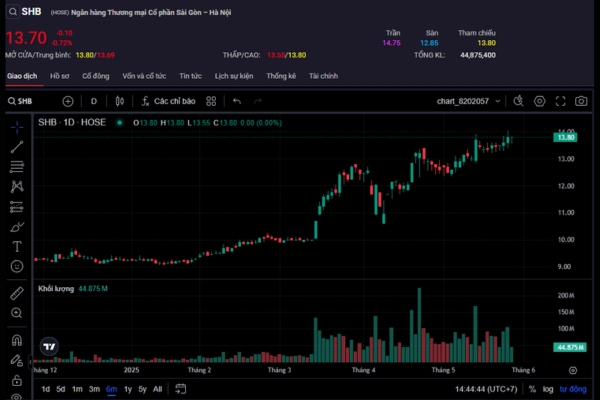600x400 pixels.
Task: Select the Fibonacci retracement lines tool
Action: click(17, 167)
